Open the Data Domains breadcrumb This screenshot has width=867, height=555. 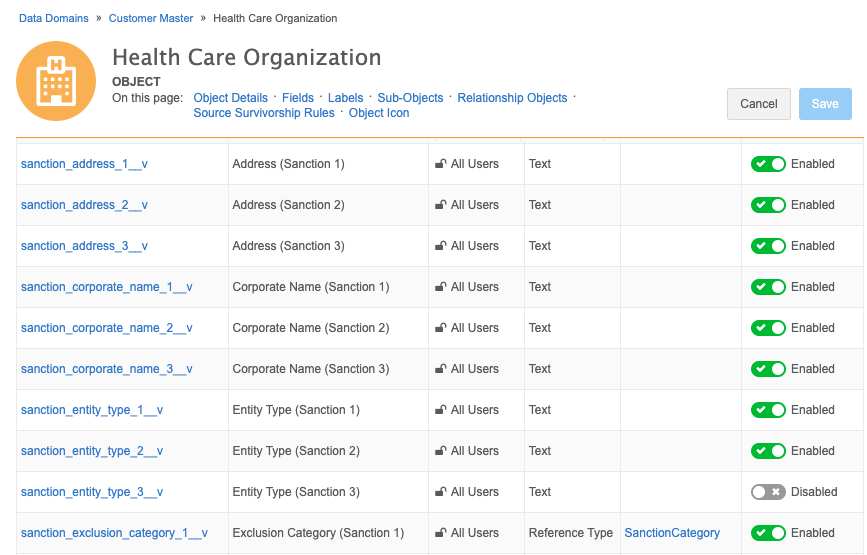click(x=54, y=18)
